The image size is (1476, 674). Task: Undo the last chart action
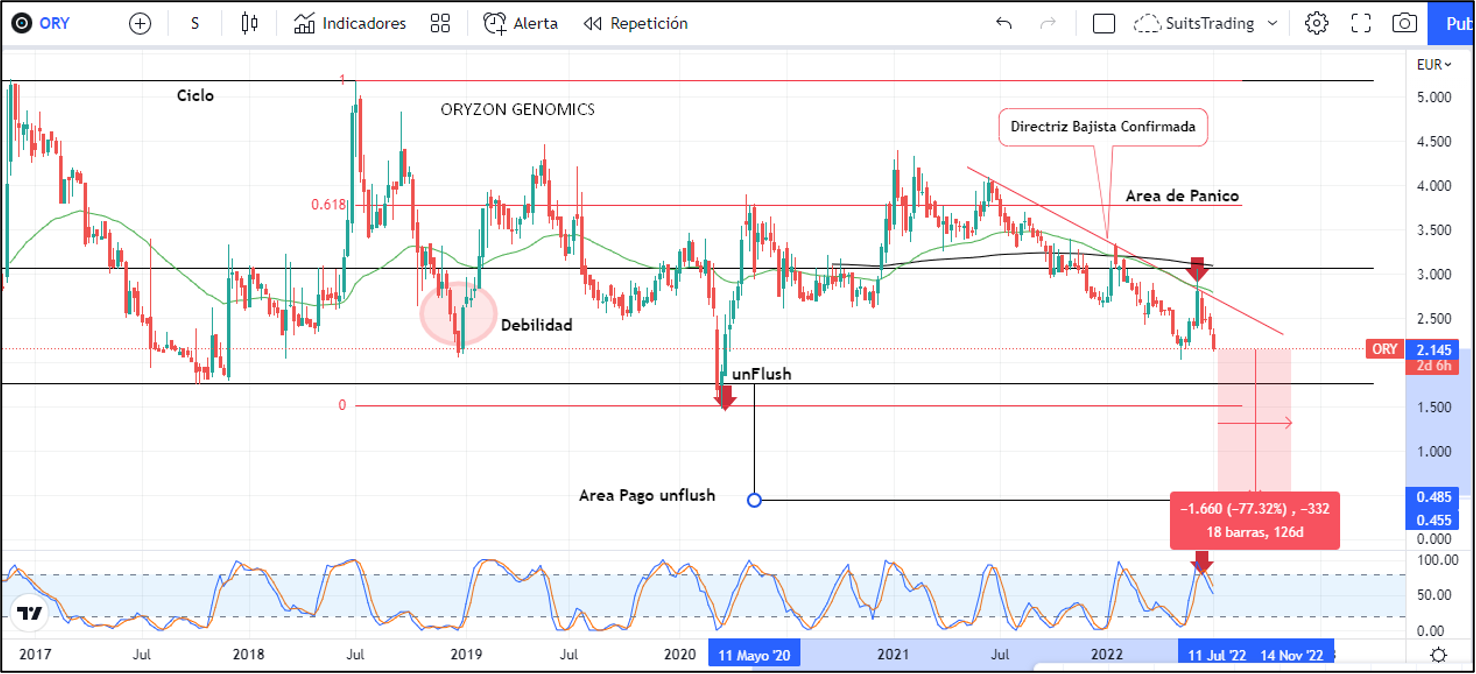coord(1004,23)
